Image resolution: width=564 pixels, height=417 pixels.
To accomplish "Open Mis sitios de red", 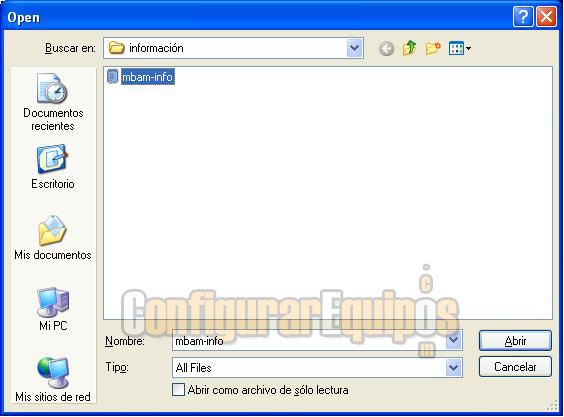I will (53, 379).
